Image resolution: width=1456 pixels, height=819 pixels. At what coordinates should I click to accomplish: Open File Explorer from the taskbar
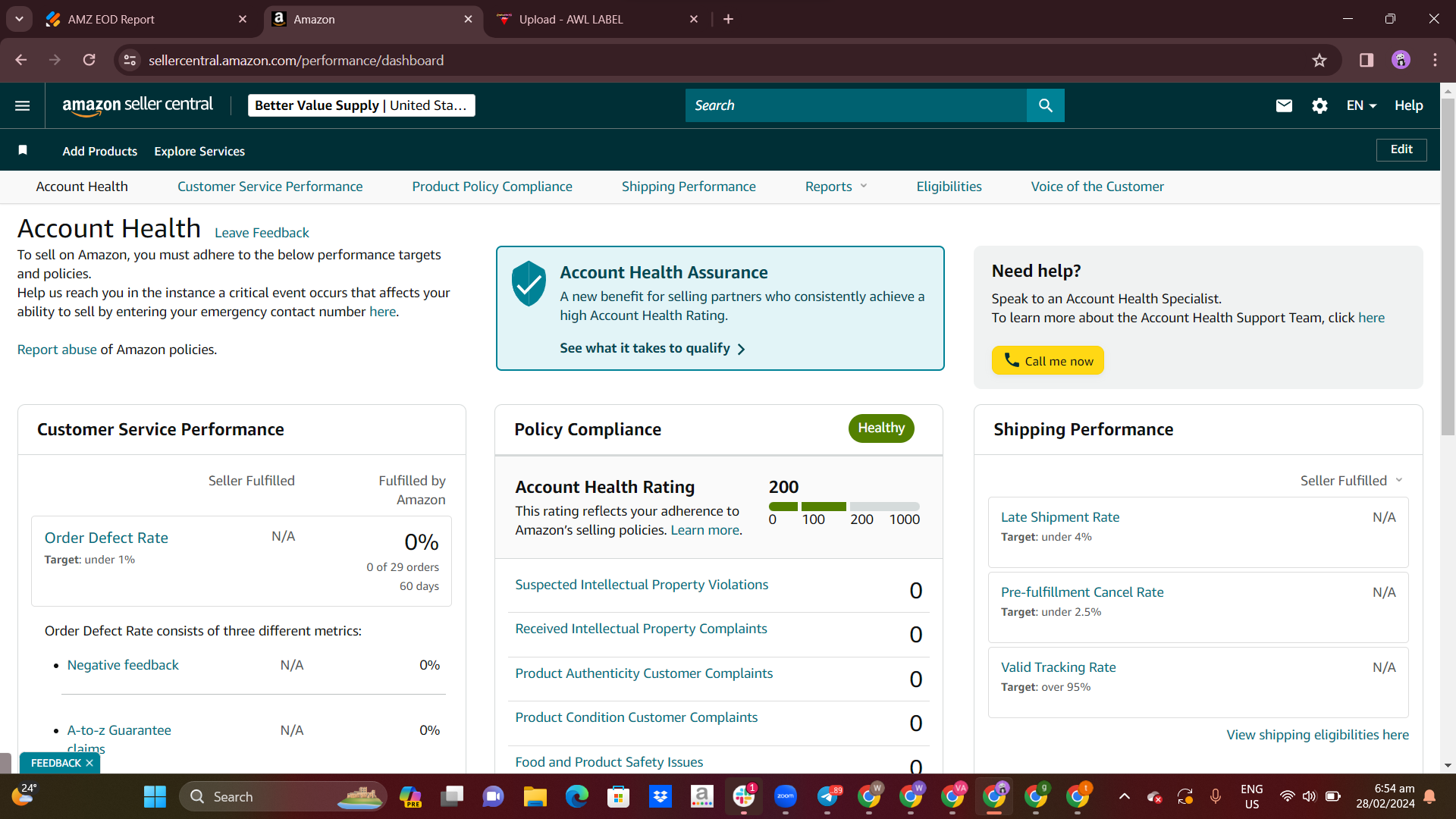coord(535,796)
